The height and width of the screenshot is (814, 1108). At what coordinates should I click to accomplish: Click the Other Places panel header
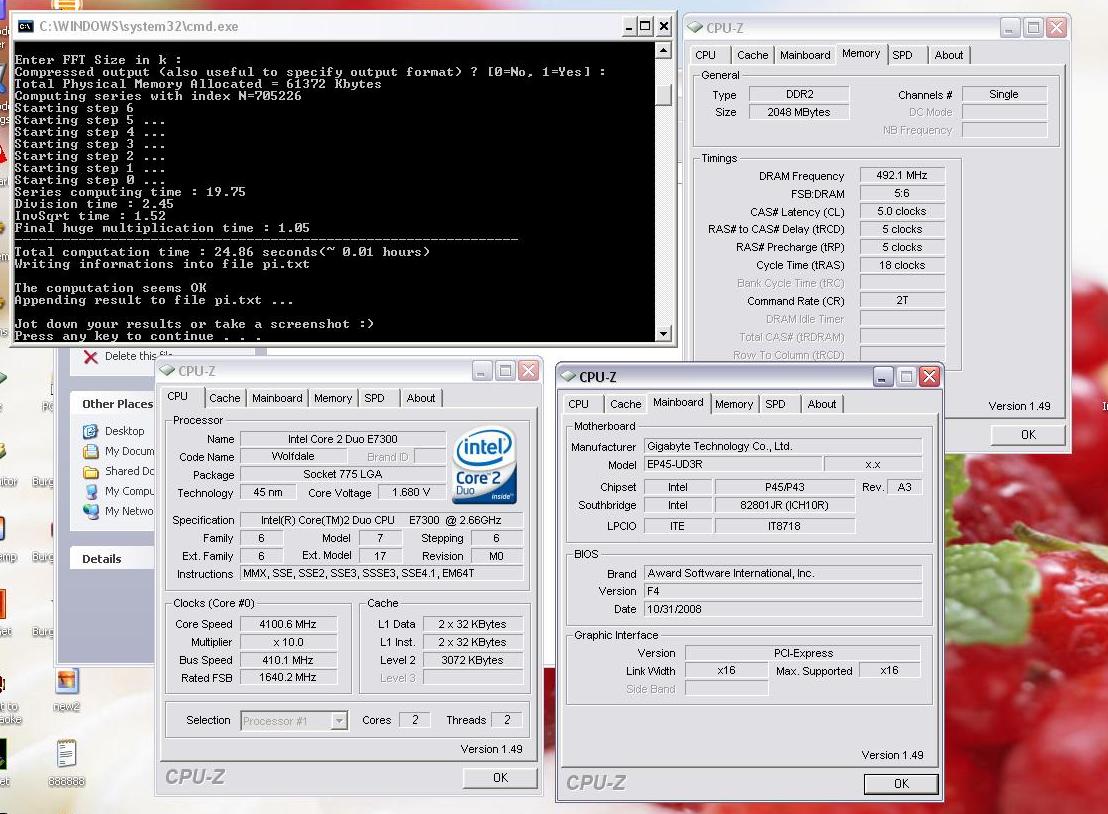pos(113,404)
